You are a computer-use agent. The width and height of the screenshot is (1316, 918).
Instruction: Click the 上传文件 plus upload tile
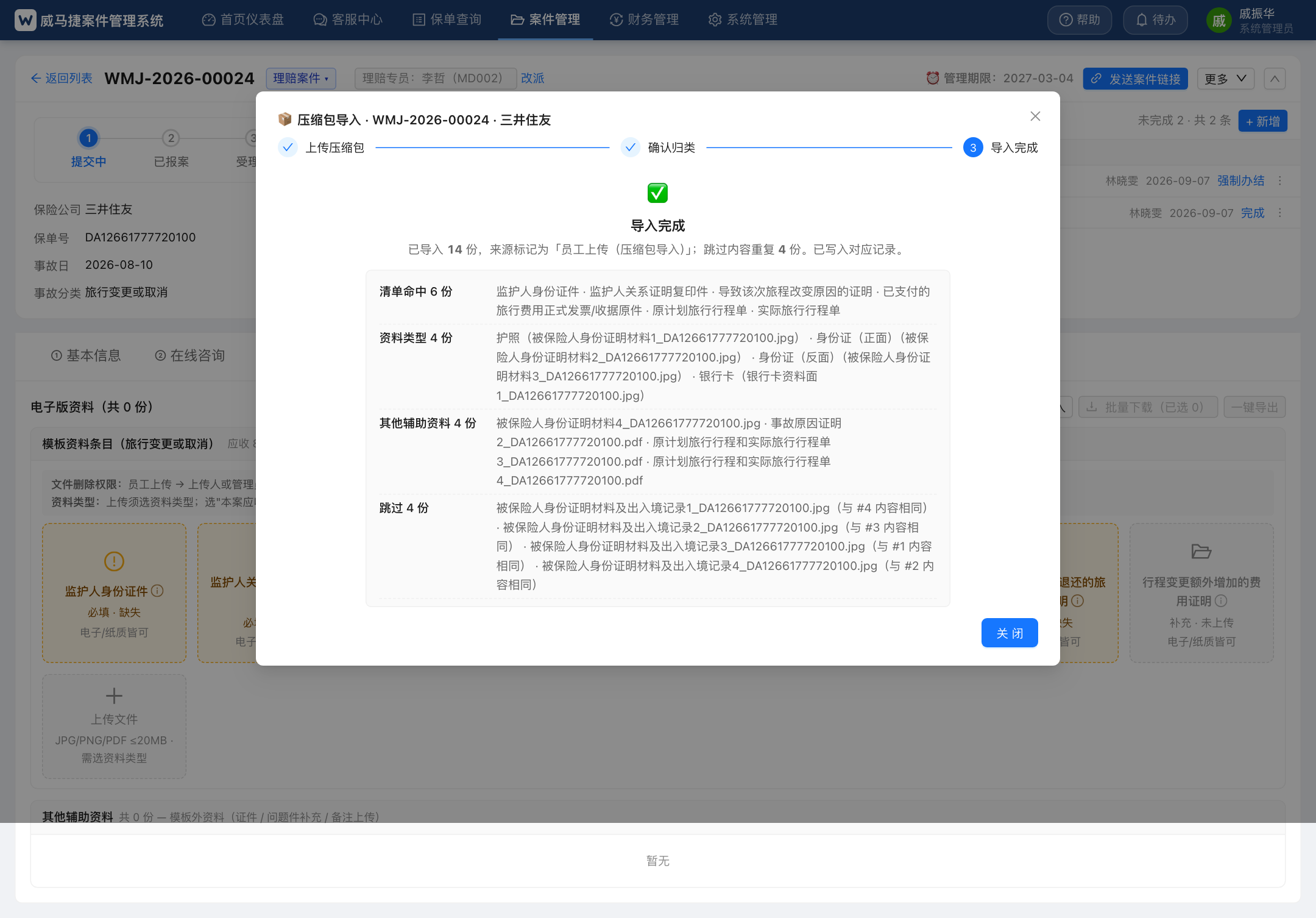(114, 726)
